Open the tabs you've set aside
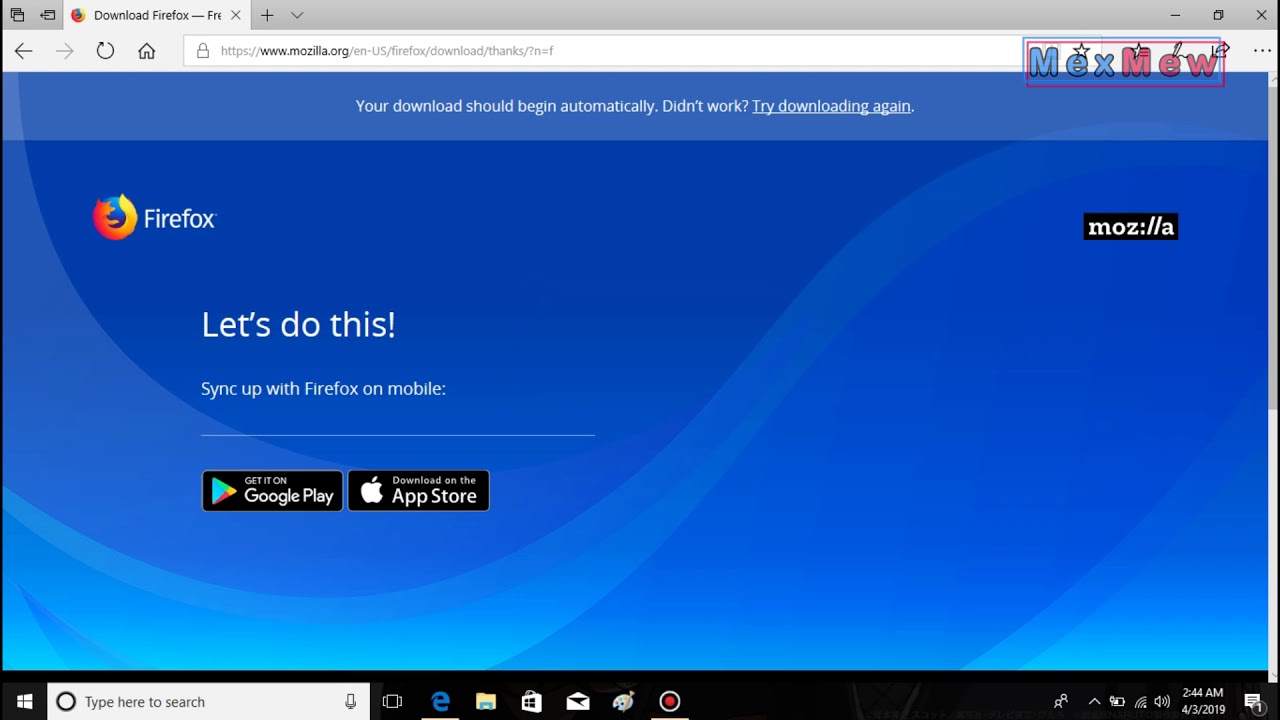 point(17,15)
